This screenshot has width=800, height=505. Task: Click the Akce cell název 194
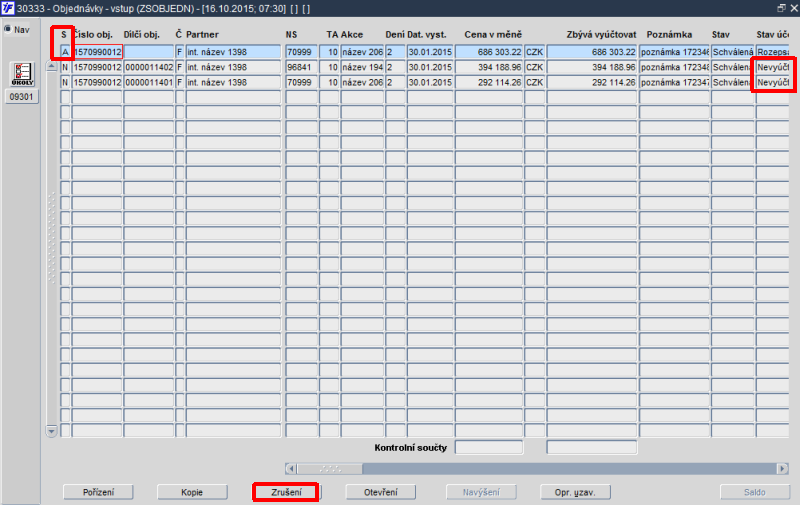click(x=362, y=67)
